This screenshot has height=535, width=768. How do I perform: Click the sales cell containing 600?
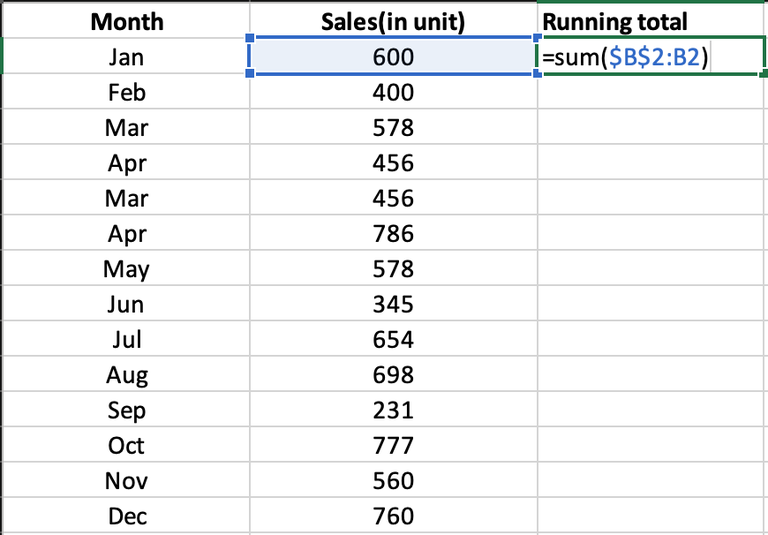point(393,58)
